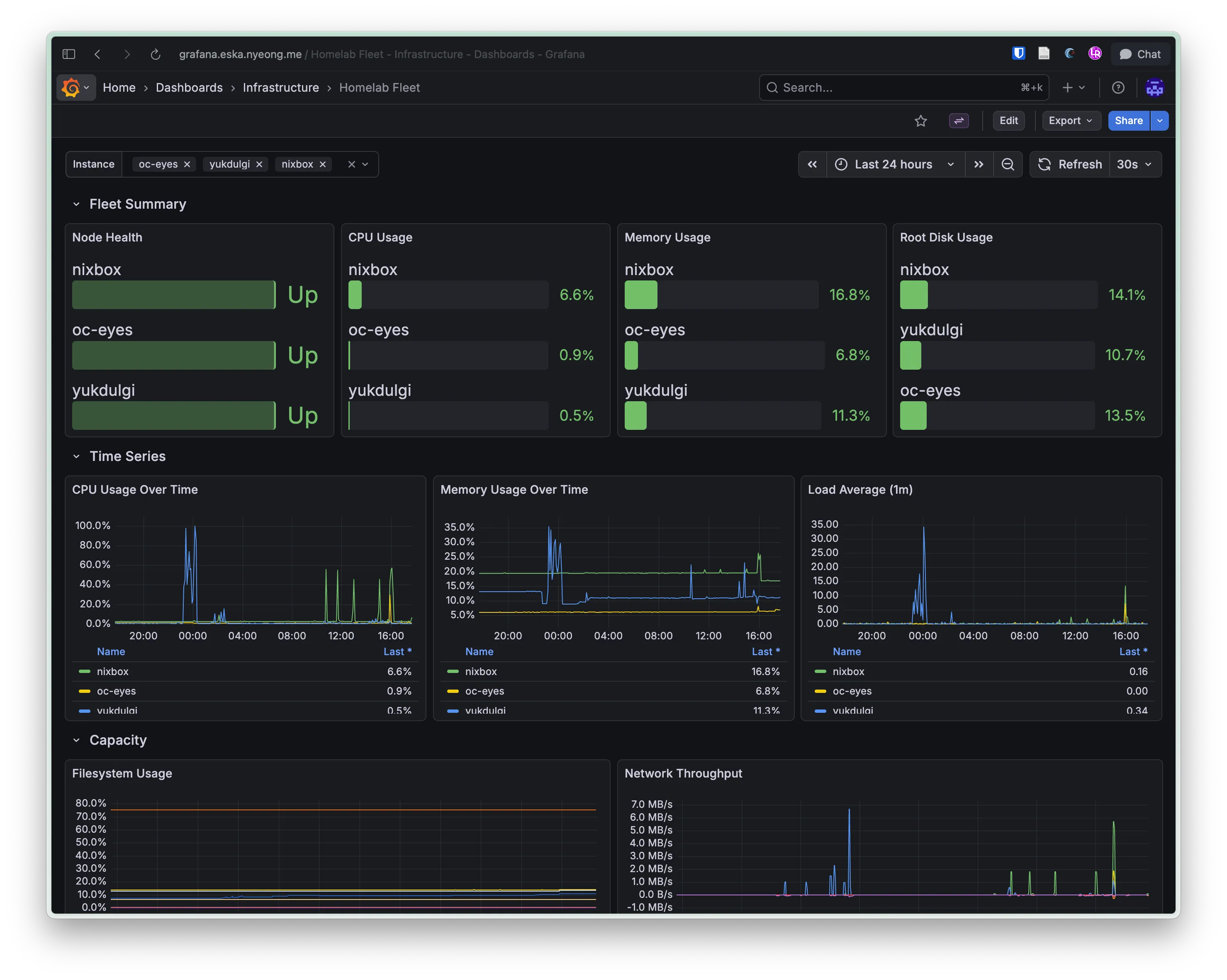Shift time range forward

(x=978, y=164)
